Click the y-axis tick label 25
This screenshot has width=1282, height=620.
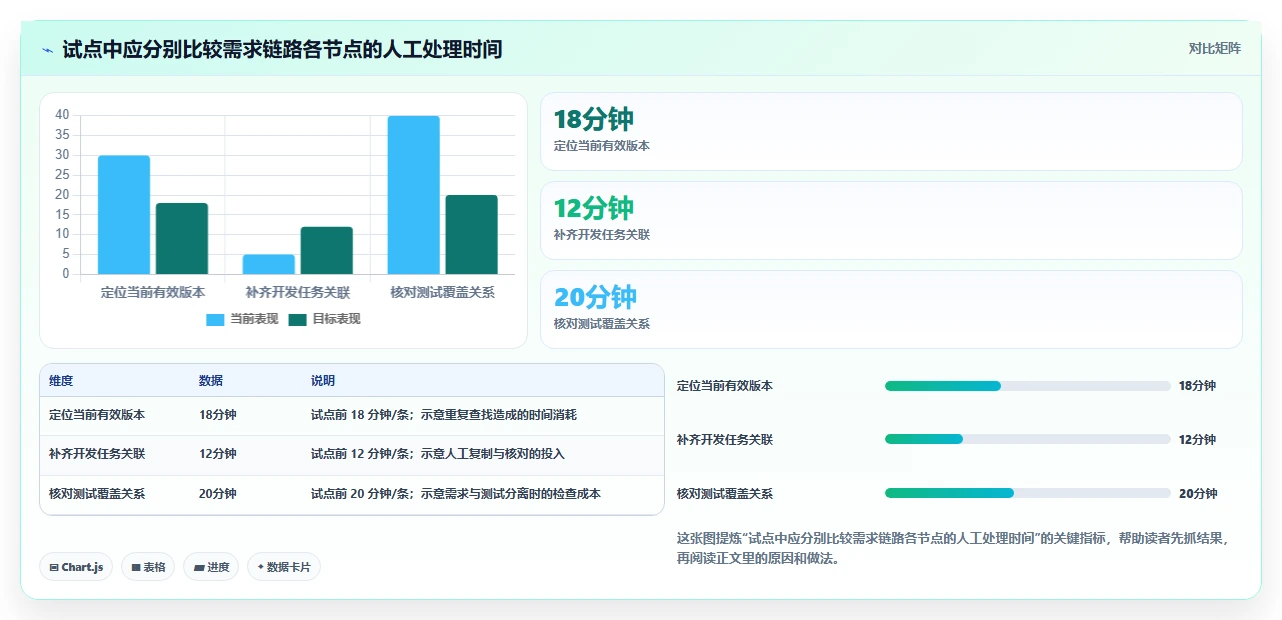pyautogui.click(x=62, y=175)
